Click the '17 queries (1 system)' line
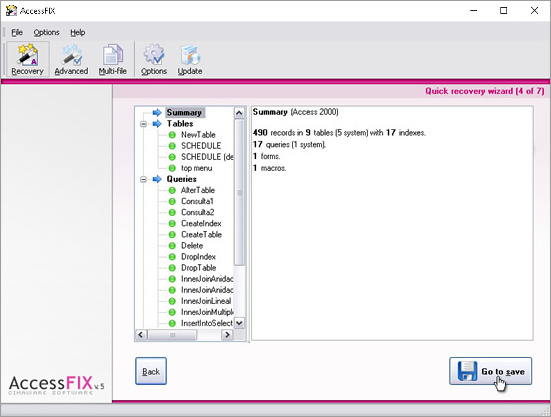Viewport: 551px width, 417px height. click(x=289, y=144)
